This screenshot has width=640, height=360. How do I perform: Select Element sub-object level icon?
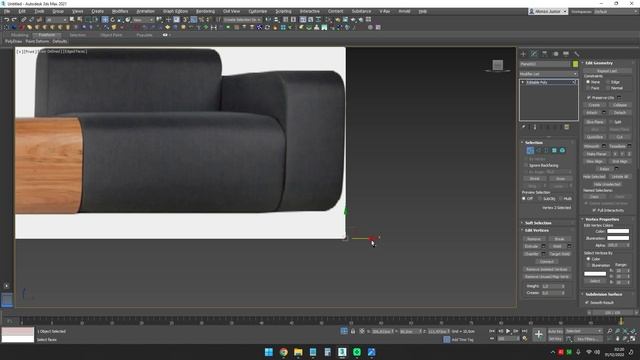coord(562,151)
